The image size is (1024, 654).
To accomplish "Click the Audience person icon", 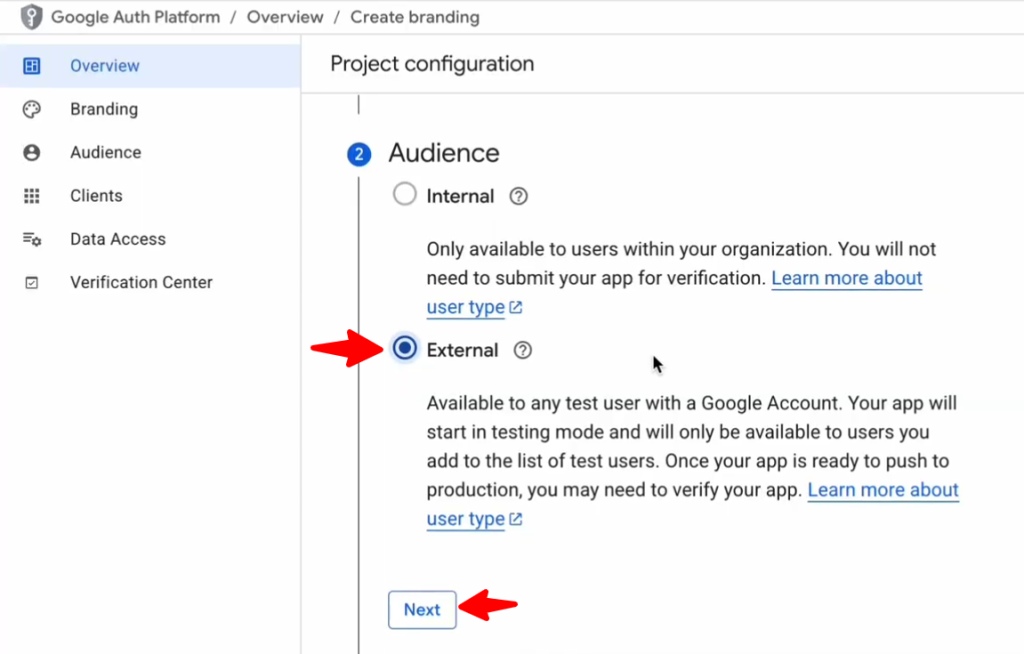I will coord(32,153).
